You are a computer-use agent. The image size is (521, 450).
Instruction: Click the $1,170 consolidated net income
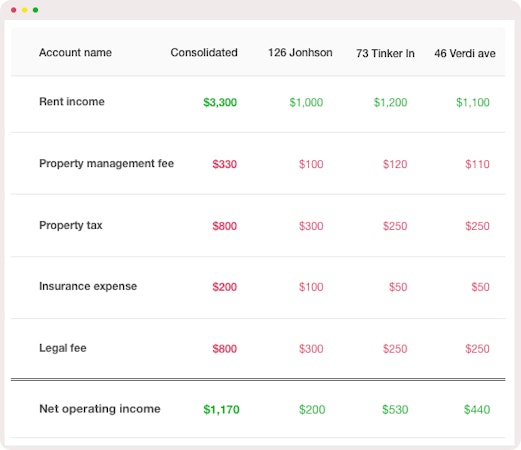(x=221, y=410)
